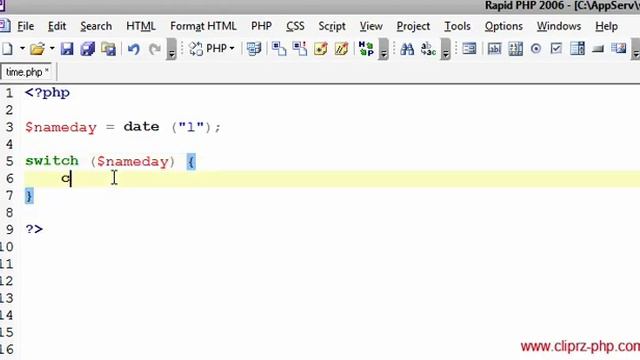Click the <?php opening tag text
This screenshot has width=640, height=360.
point(47,93)
